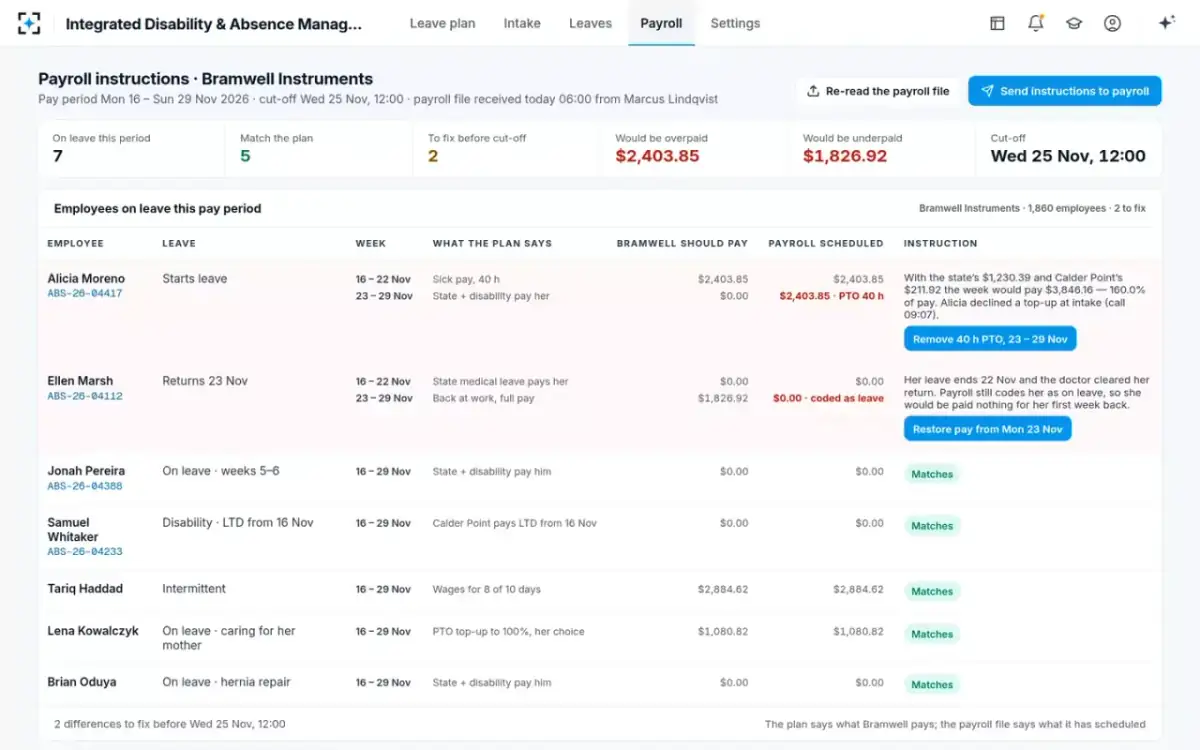Open case link ABS-26-04112
Viewport: 1200px width, 750px height.
pos(85,396)
